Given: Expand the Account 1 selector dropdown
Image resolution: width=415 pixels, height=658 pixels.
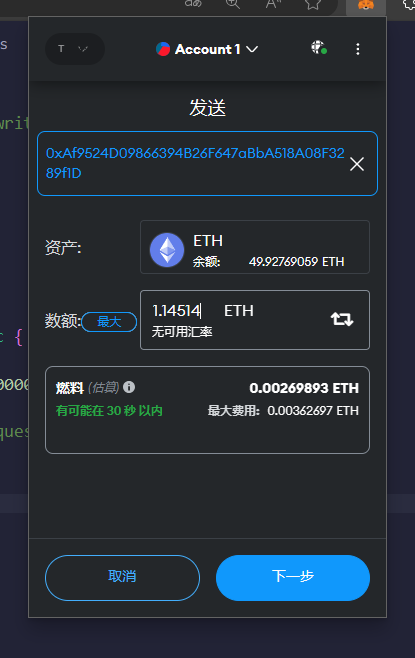Looking at the screenshot, I should tap(207, 49).
